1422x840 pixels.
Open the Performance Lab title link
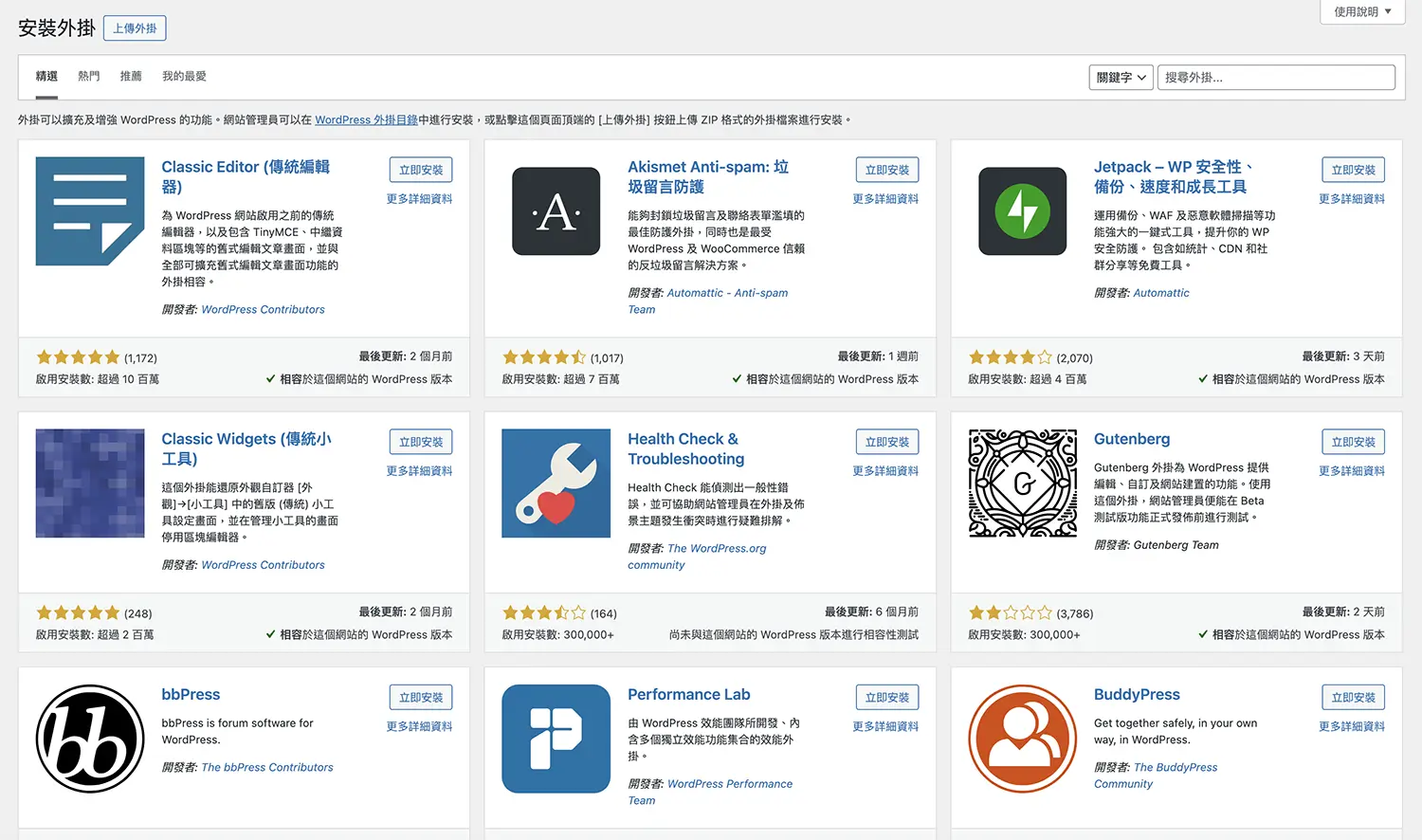[x=689, y=694]
